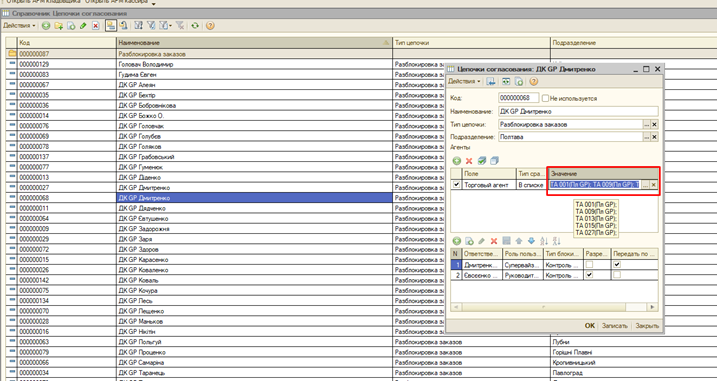Uncheck the Торговый агент filter row checkbox

click(456, 185)
